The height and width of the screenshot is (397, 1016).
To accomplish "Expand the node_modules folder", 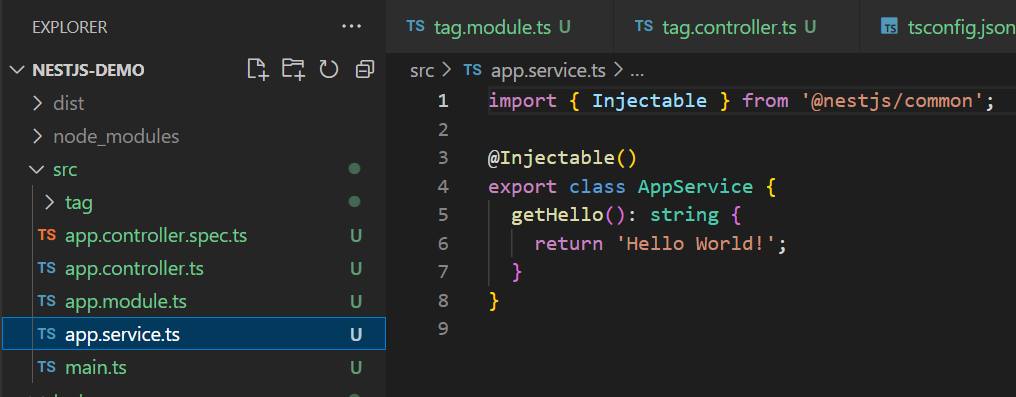I will [x=38, y=136].
